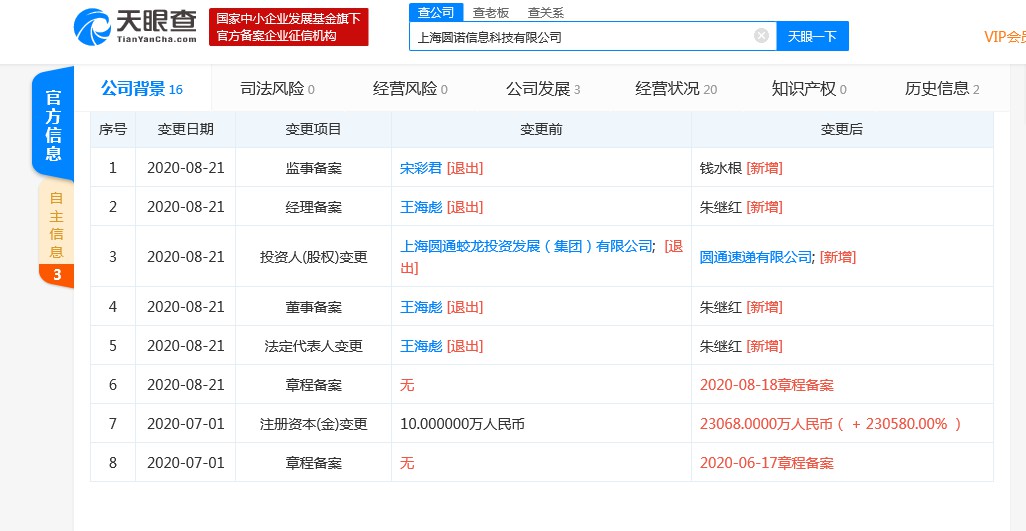Click the TianYanCha logo
1026x531 pixels.
135,26
